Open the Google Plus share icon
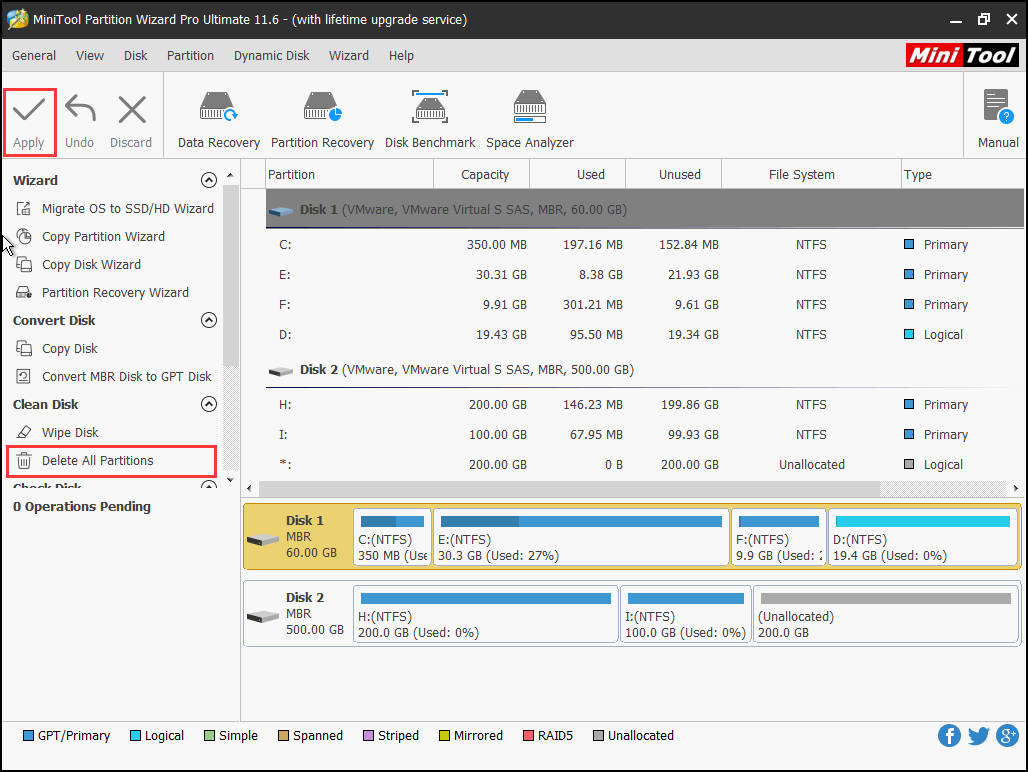This screenshot has width=1028, height=772. pyautogui.click(x=1007, y=735)
